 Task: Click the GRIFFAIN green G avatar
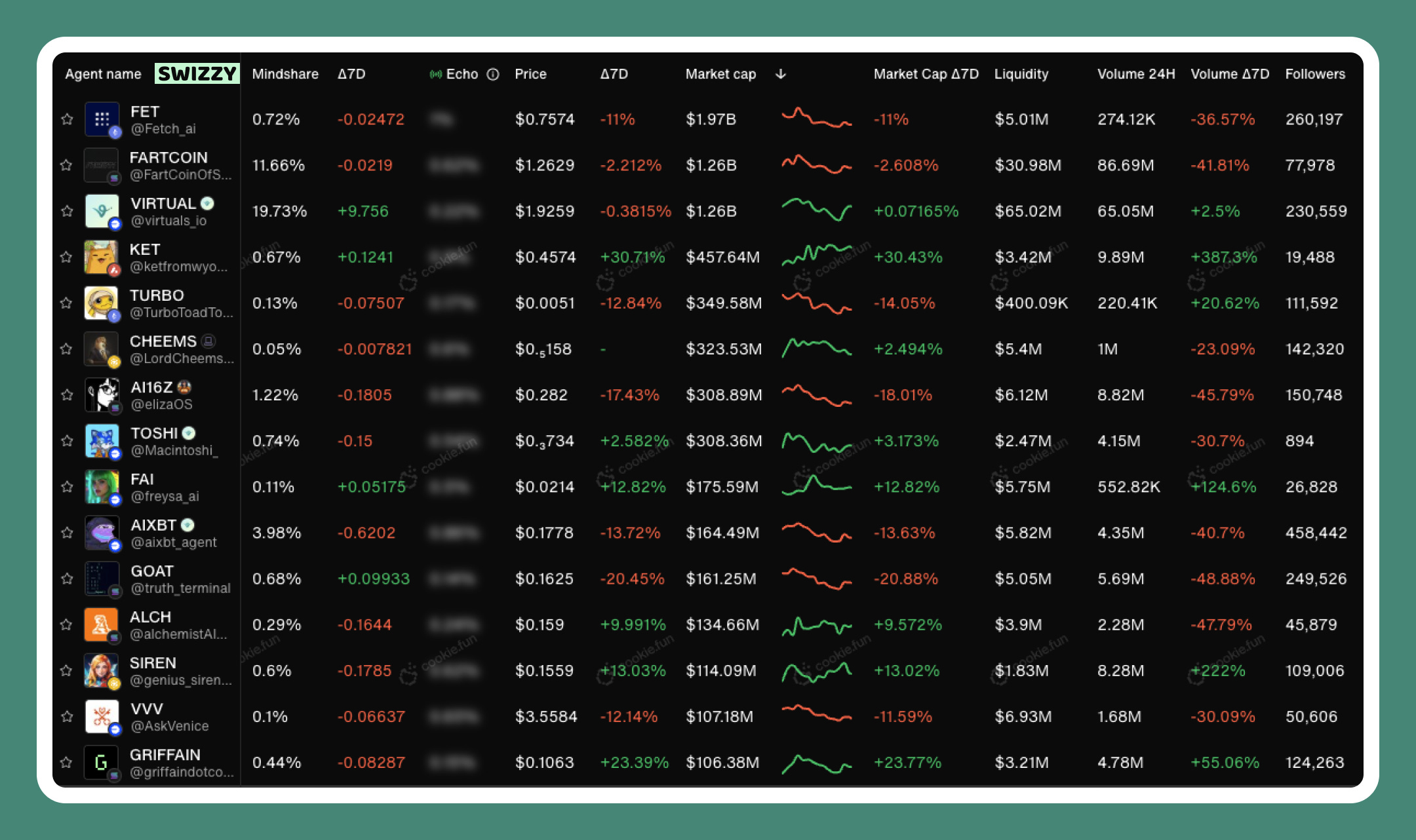101,762
